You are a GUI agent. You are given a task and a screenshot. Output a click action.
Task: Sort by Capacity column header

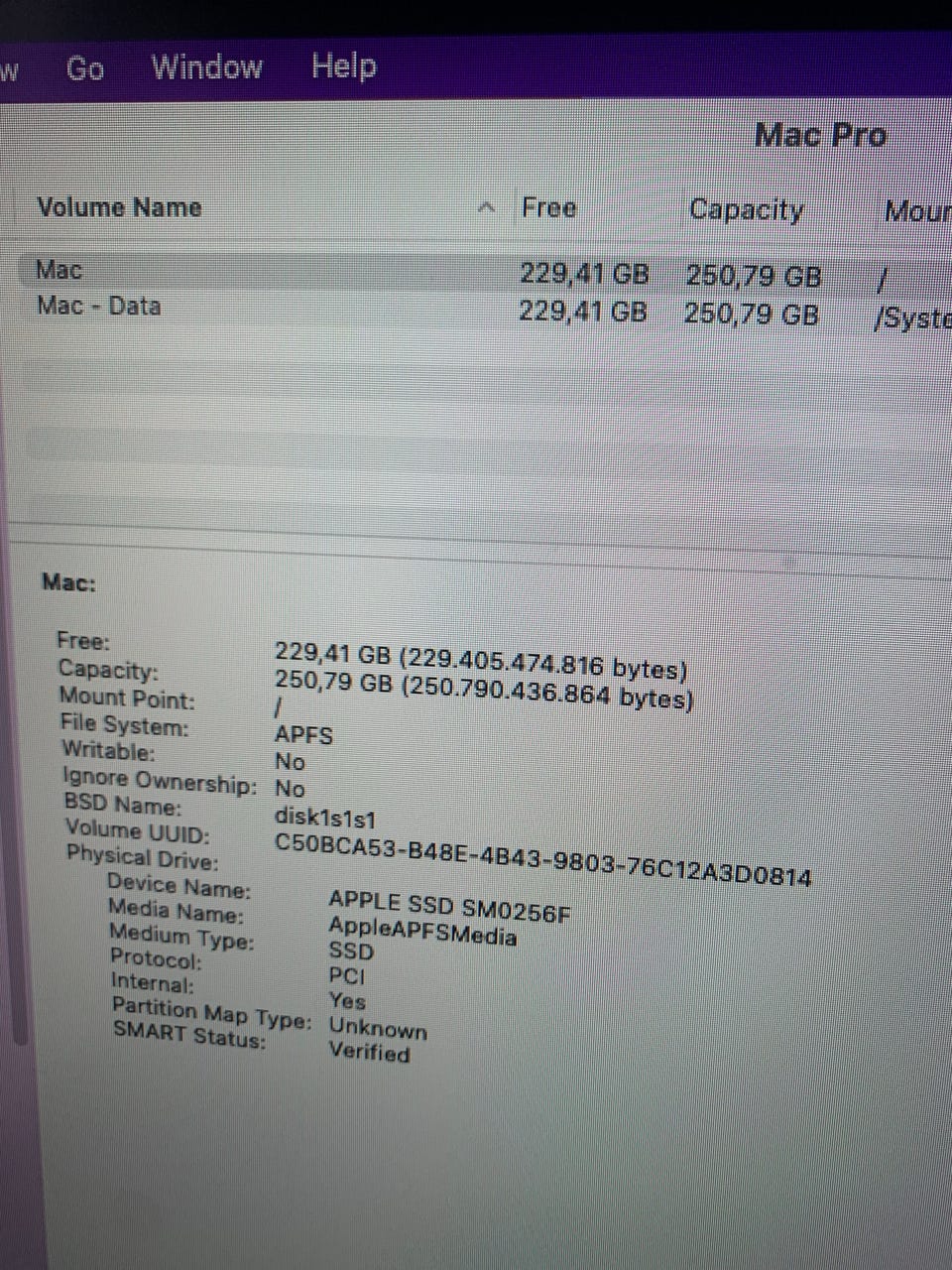click(746, 209)
